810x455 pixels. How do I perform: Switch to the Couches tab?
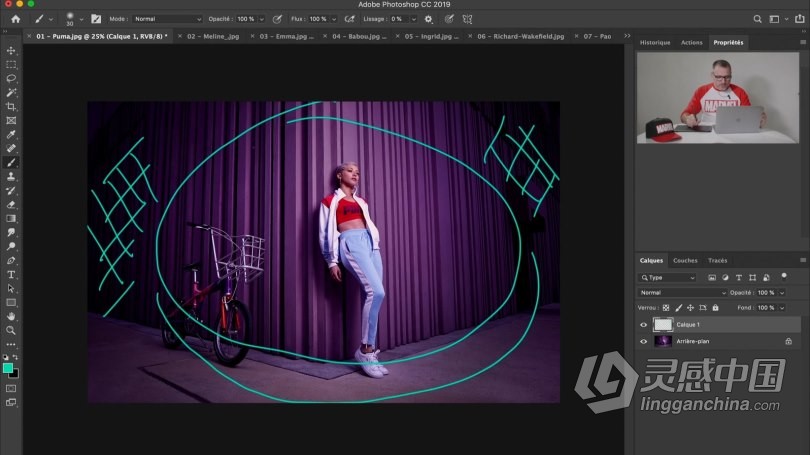coord(685,260)
